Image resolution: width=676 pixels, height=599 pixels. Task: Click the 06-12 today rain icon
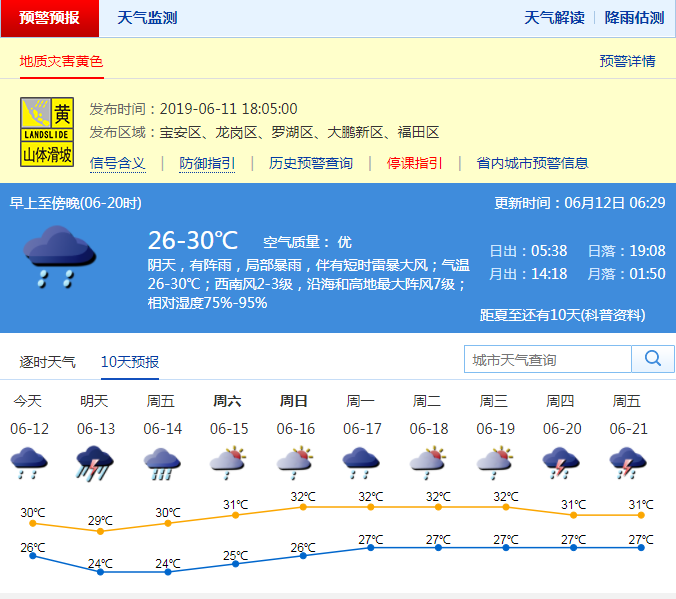(29, 464)
